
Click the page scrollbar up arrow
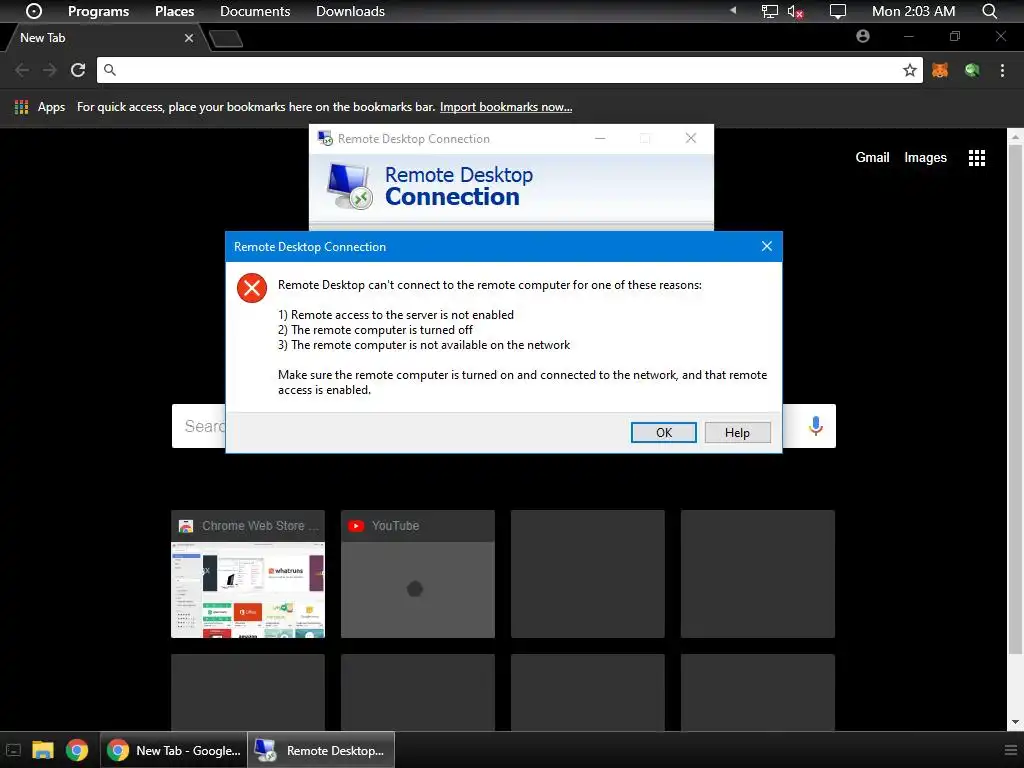(1015, 137)
